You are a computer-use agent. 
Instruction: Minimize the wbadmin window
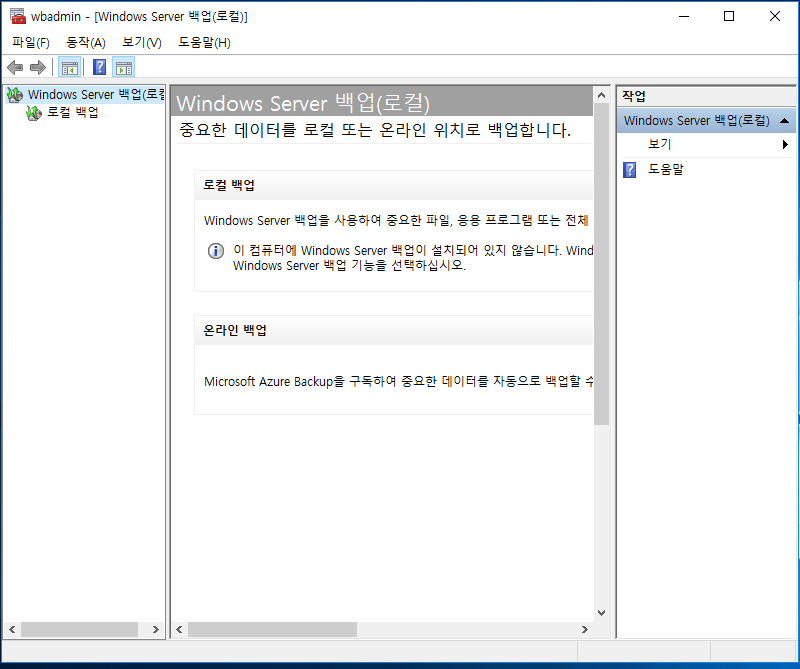coord(684,16)
